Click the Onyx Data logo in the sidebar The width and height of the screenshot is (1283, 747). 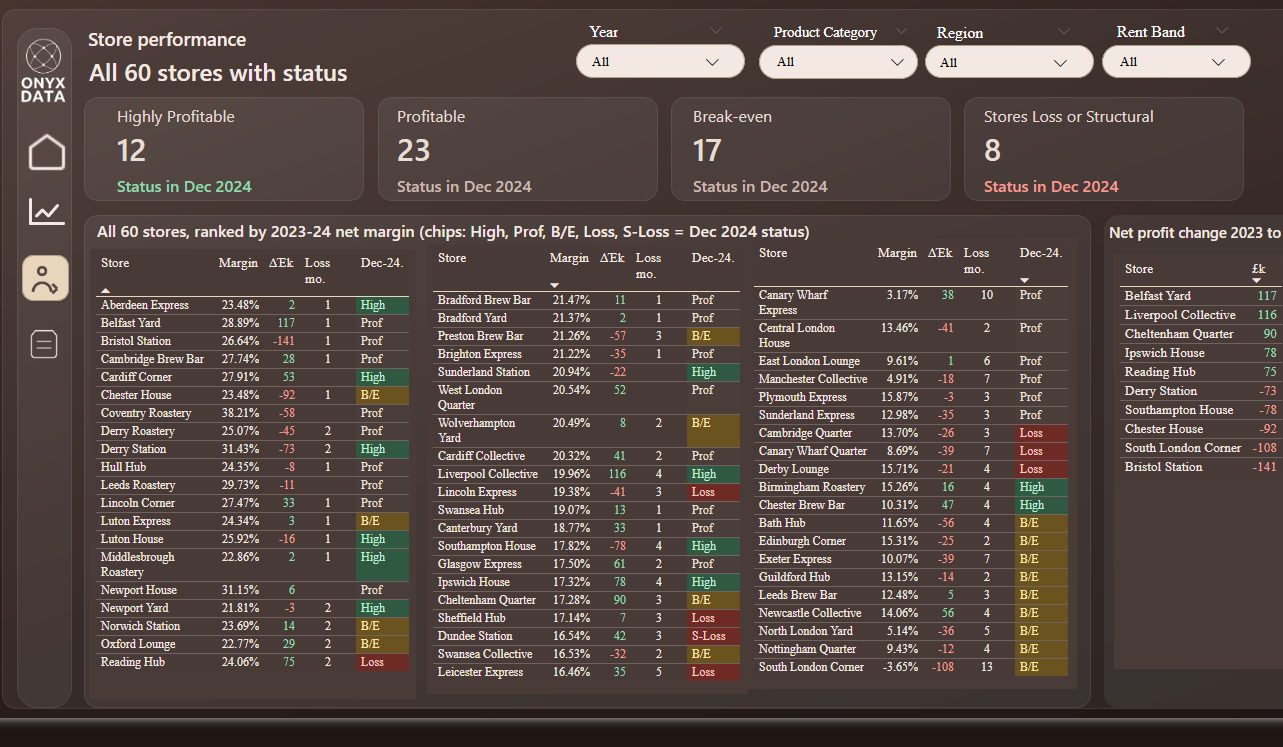coord(44,70)
